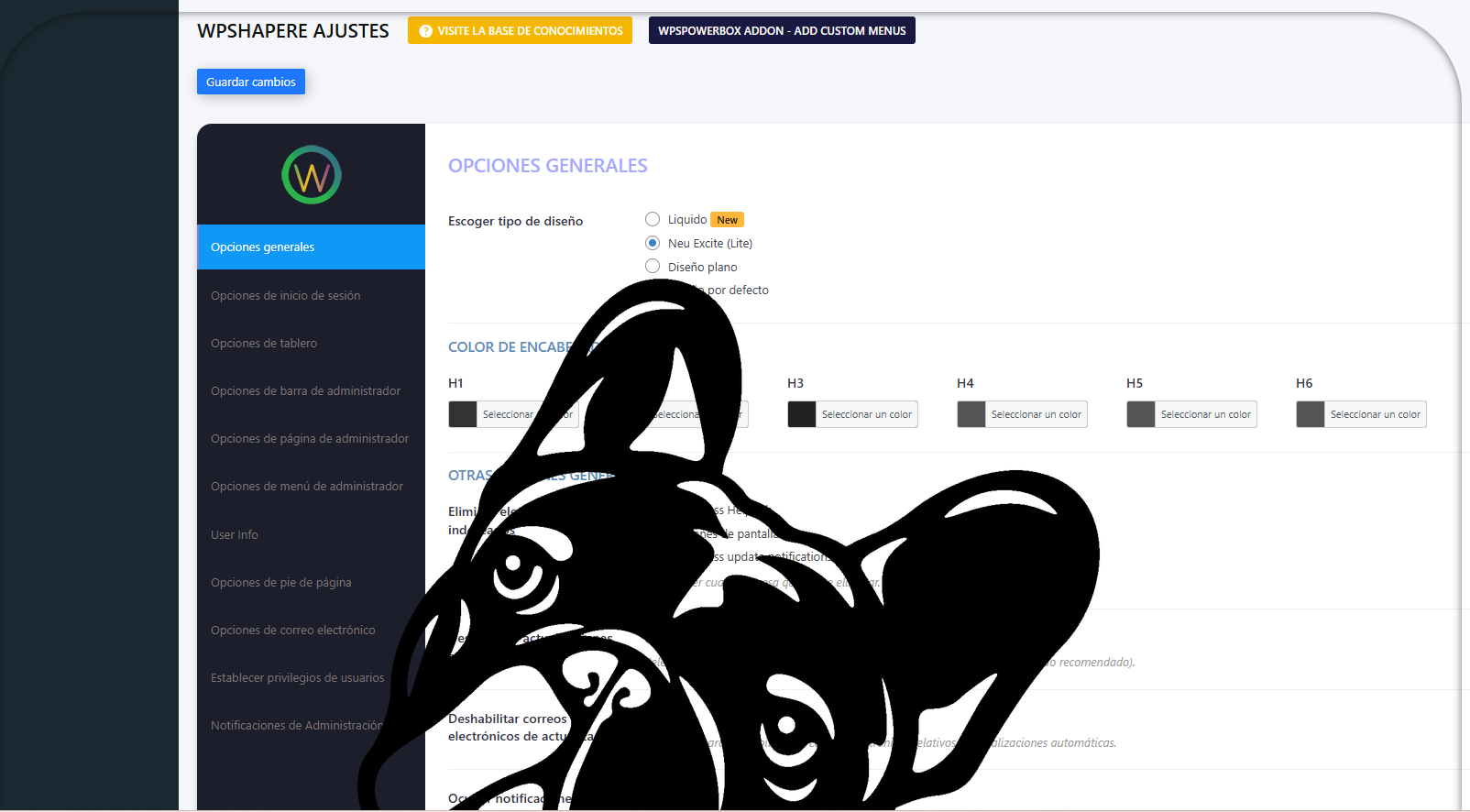Click the H3 color swatch
The width and height of the screenshot is (1470, 812).
(x=802, y=414)
